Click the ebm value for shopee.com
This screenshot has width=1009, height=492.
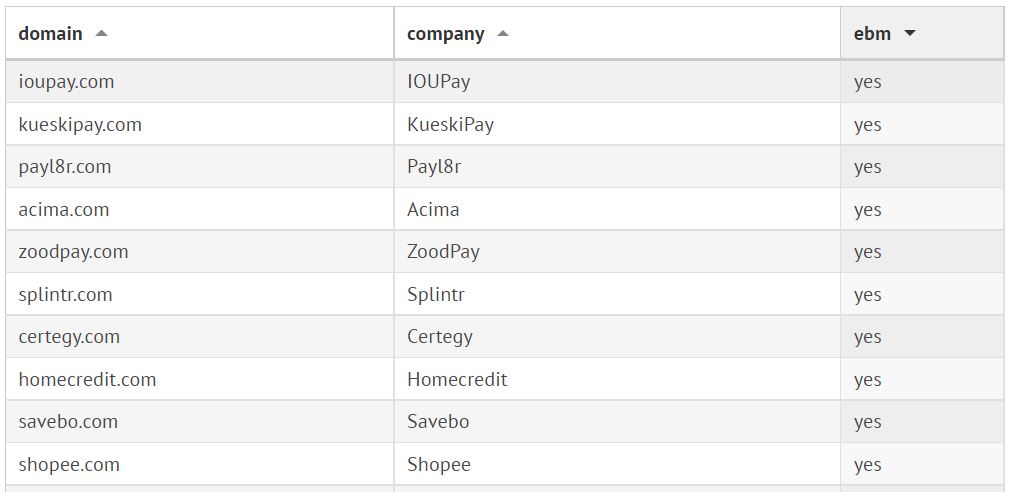(868, 465)
